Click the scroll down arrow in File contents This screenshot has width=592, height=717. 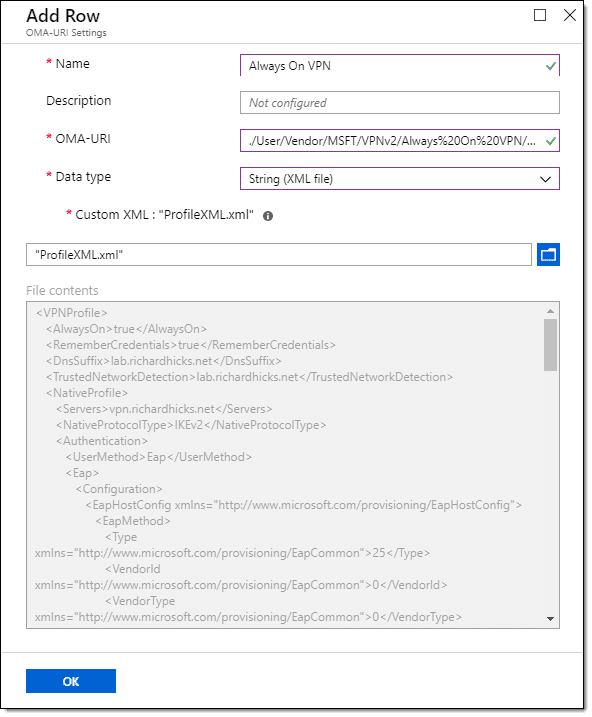(550, 619)
